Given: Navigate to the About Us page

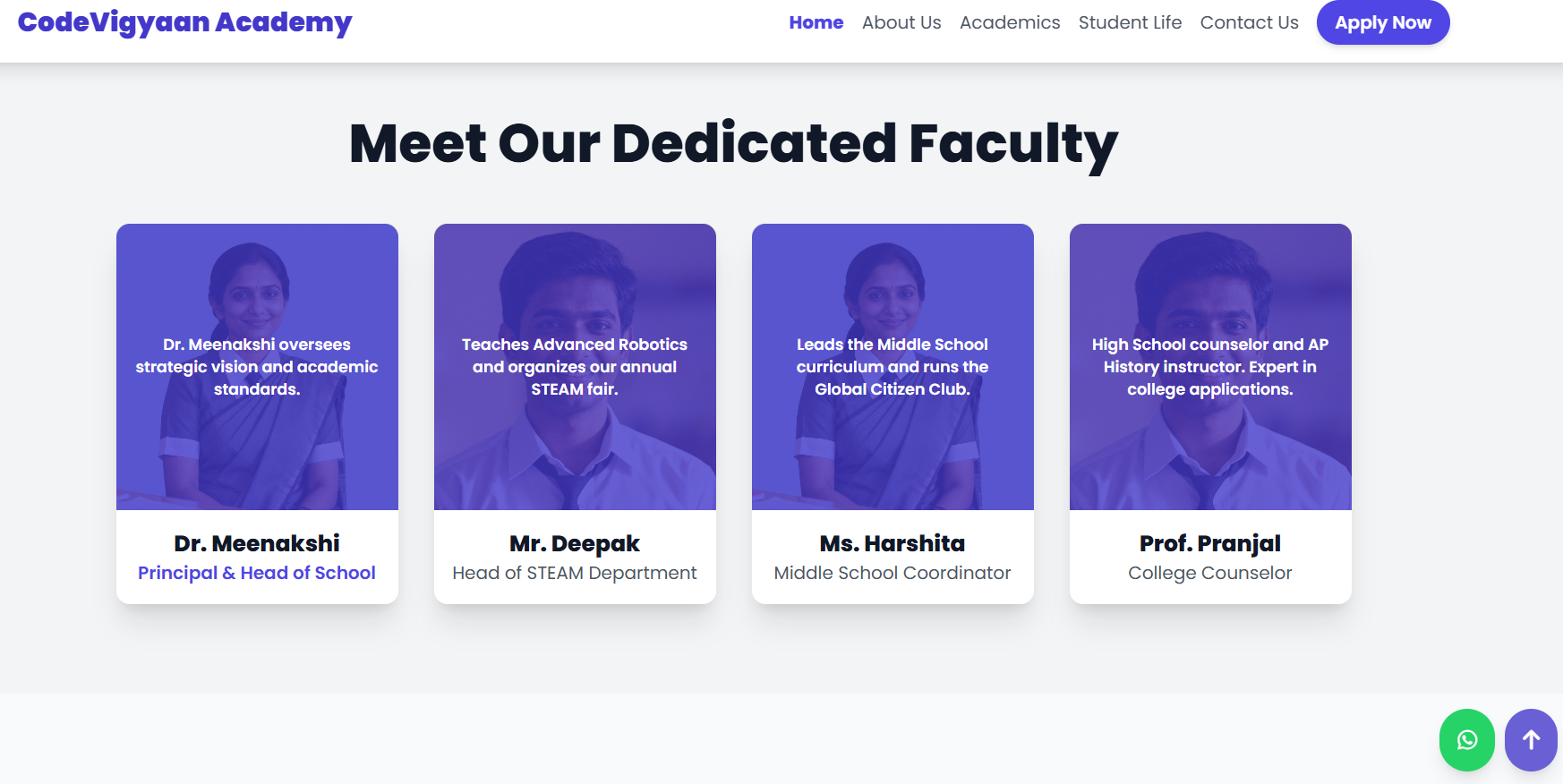Looking at the screenshot, I should point(901,22).
